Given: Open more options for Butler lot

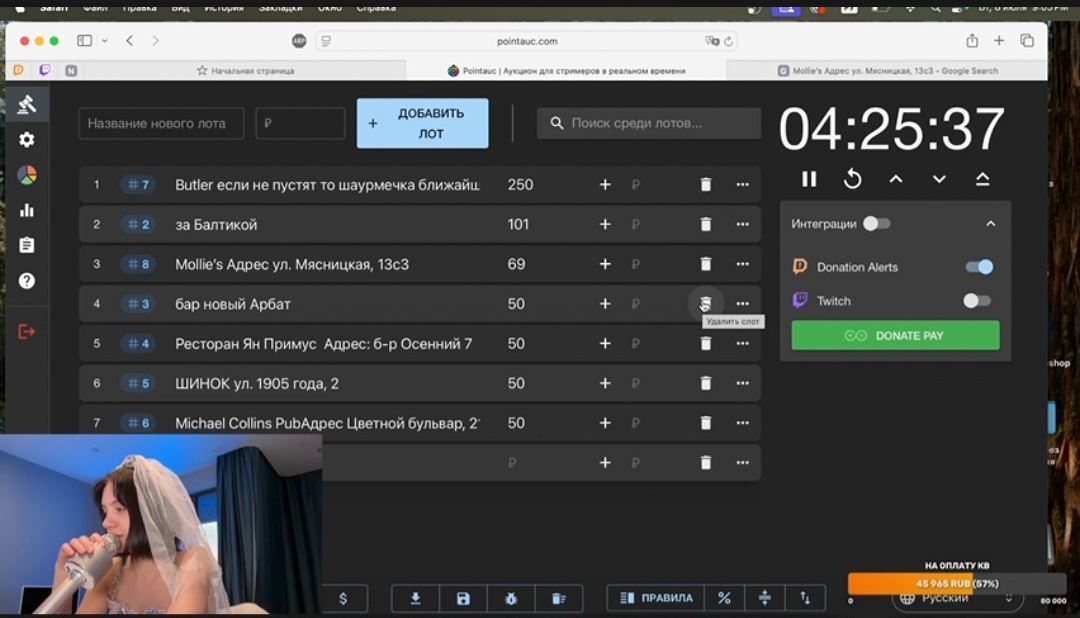Looking at the screenshot, I should [x=742, y=185].
